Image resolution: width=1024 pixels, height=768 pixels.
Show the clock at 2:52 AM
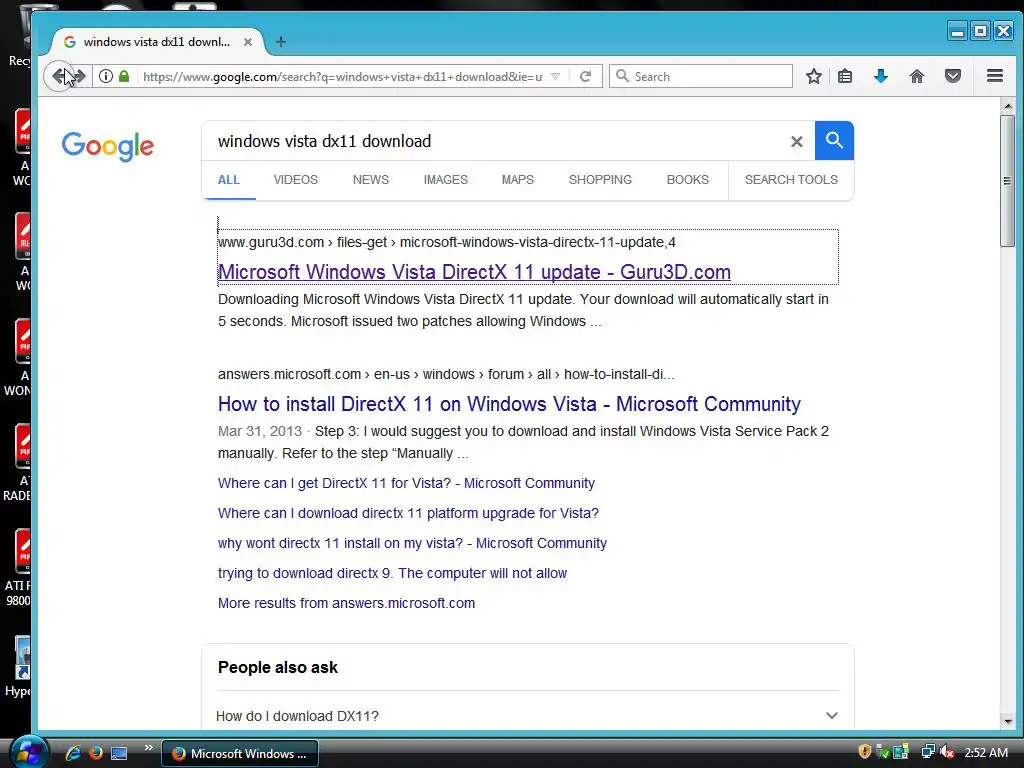[x=985, y=753]
